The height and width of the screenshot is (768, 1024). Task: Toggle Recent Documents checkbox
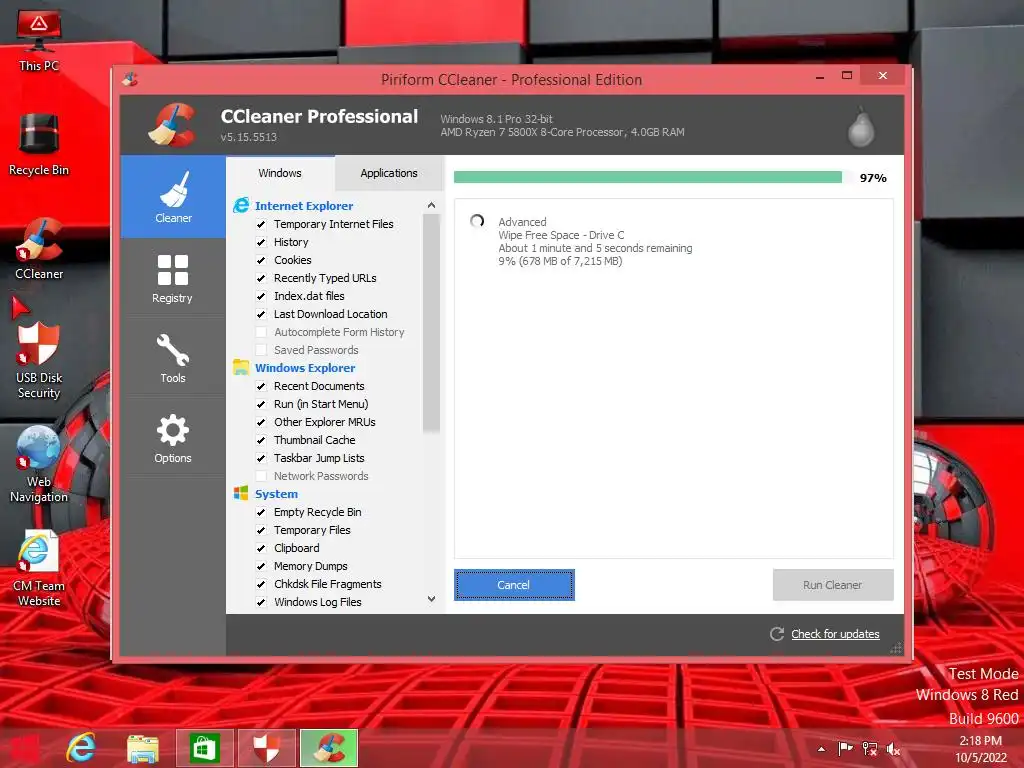[261, 386]
